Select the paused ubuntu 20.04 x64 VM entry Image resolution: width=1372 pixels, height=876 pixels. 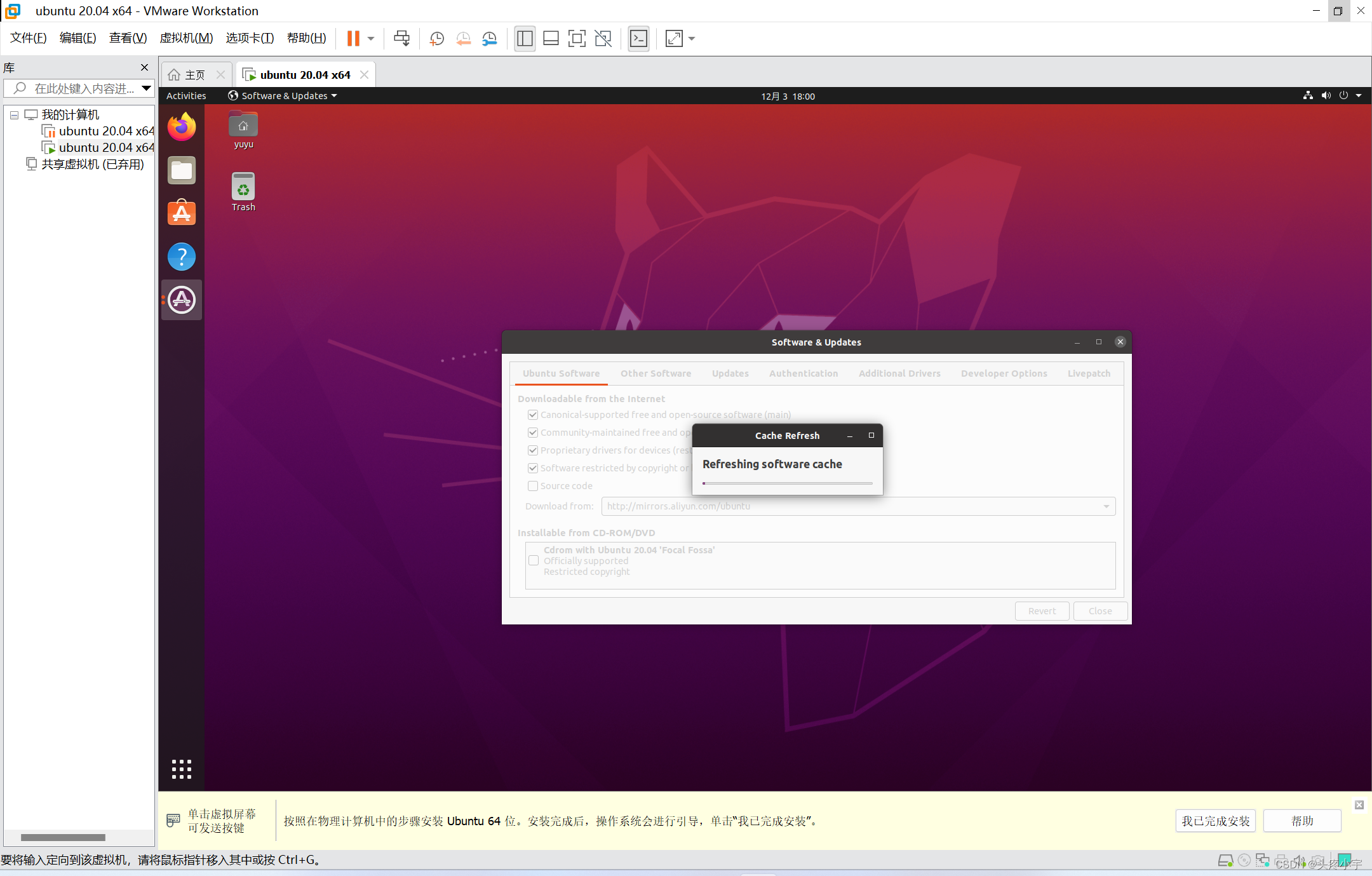(x=98, y=131)
